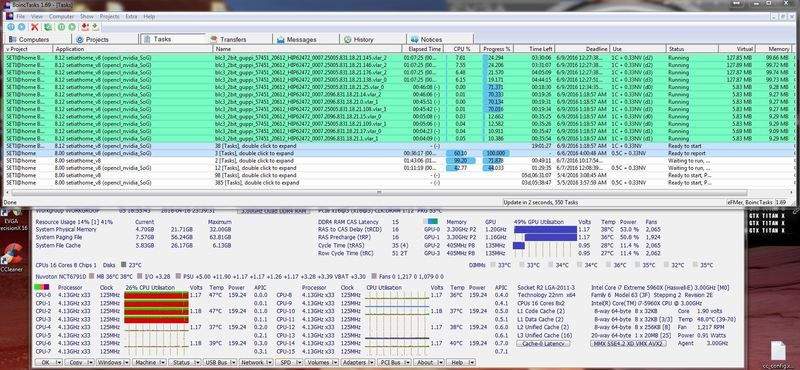
Task: Open the Network dropdown button
Action: [255, 362]
